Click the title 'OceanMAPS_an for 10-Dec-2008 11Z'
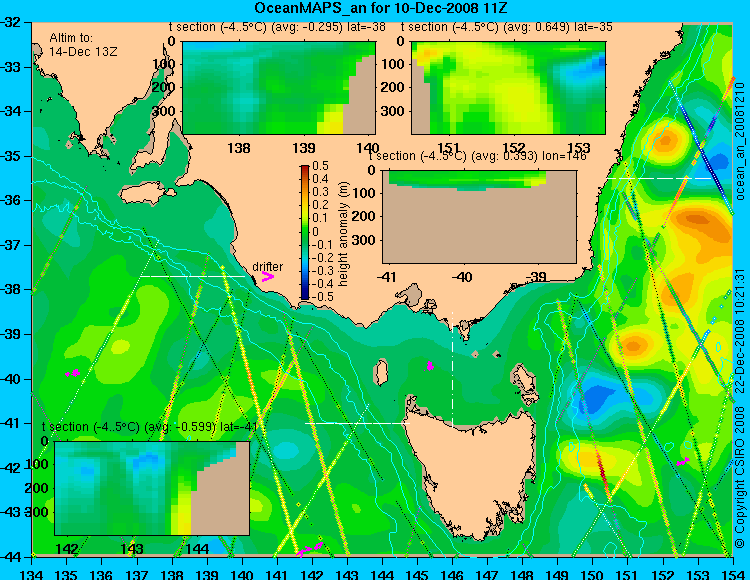The width and height of the screenshot is (750, 580). point(381,8)
